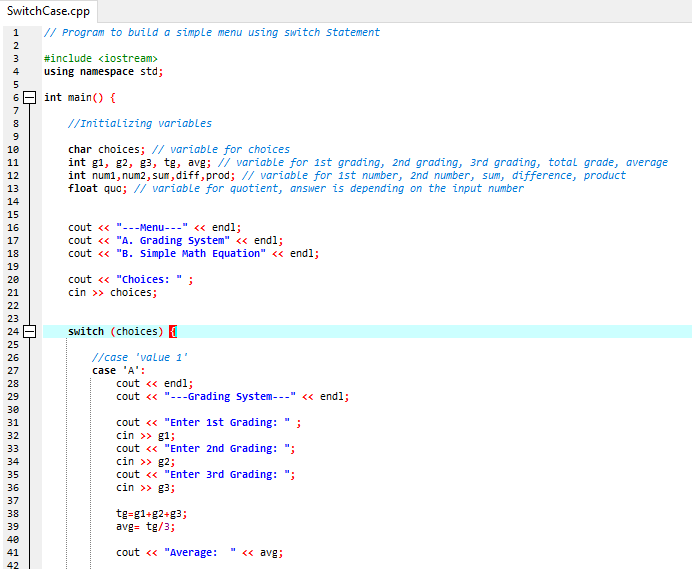
Task: Click the "Enter 2nd Grading: " string
Action: tap(227, 449)
